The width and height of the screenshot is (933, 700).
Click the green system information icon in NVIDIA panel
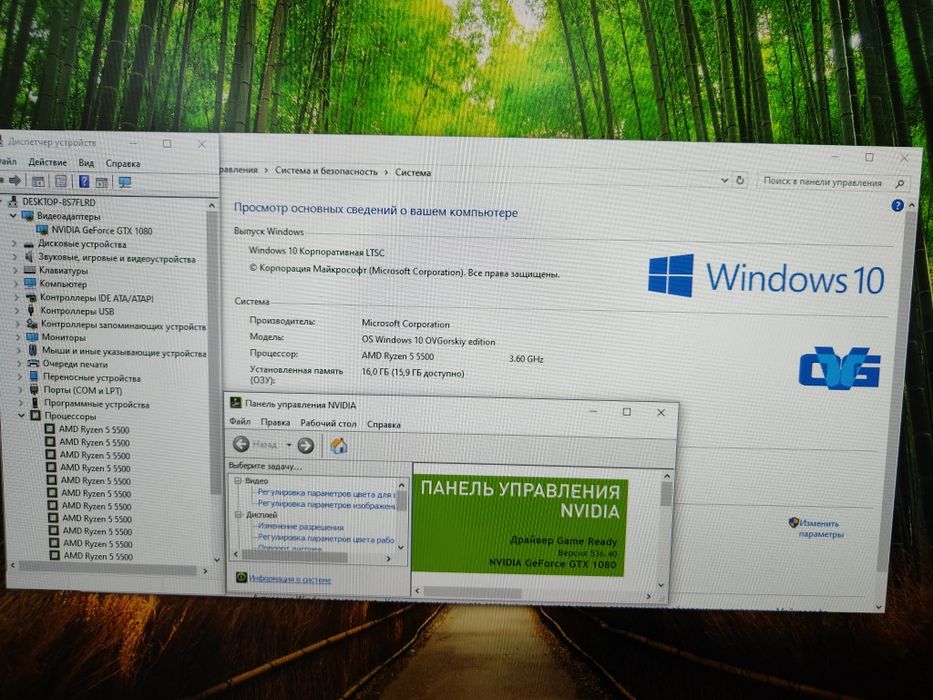pyautogui.click(x=241, y=577)
